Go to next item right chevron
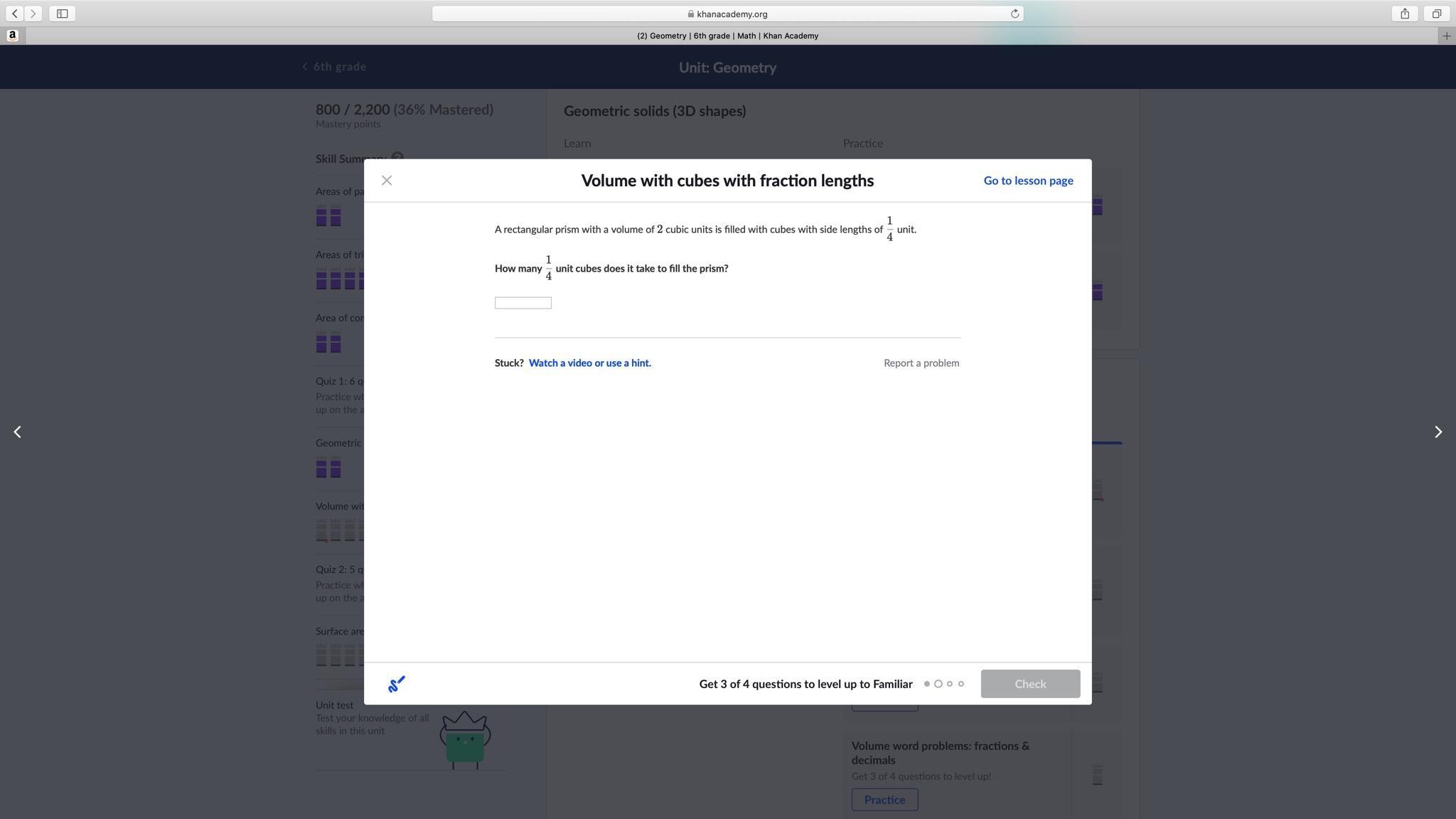 [x=1438, y=432]
